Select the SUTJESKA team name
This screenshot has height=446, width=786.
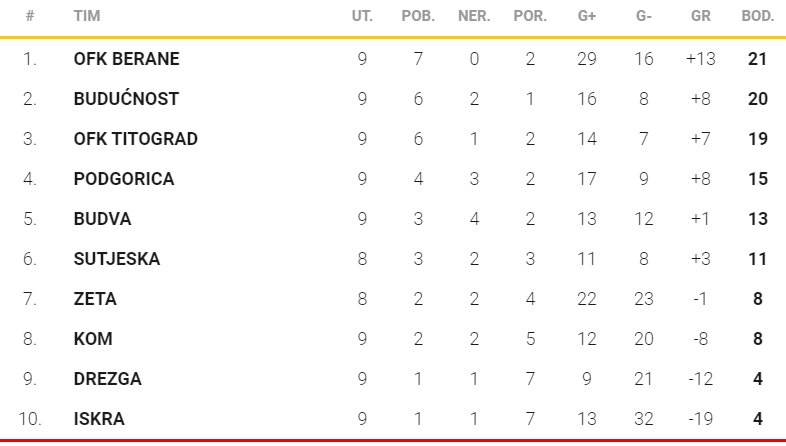116,259
